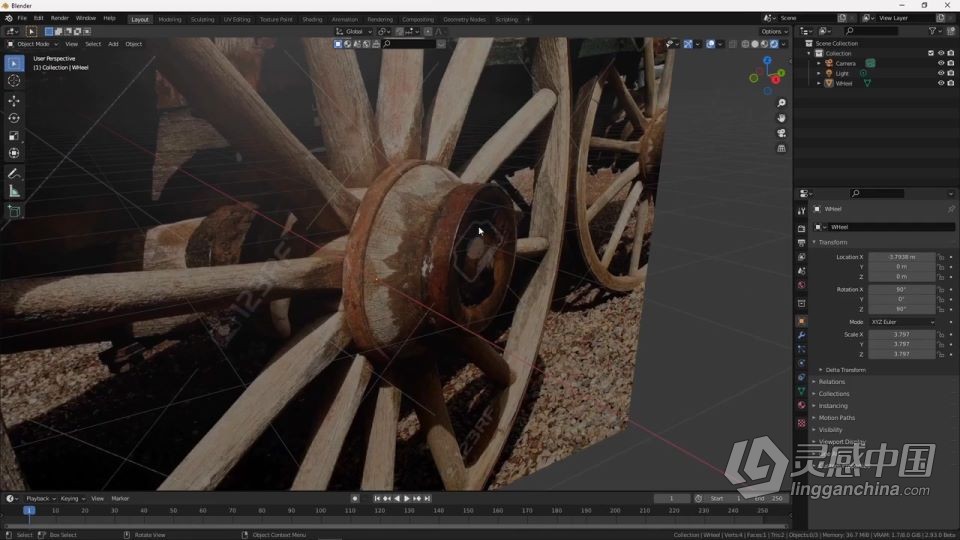The height and width of the screenshot is (540, 960).
Task: Open the Object Data properties tab
Action: pos(801,391)
